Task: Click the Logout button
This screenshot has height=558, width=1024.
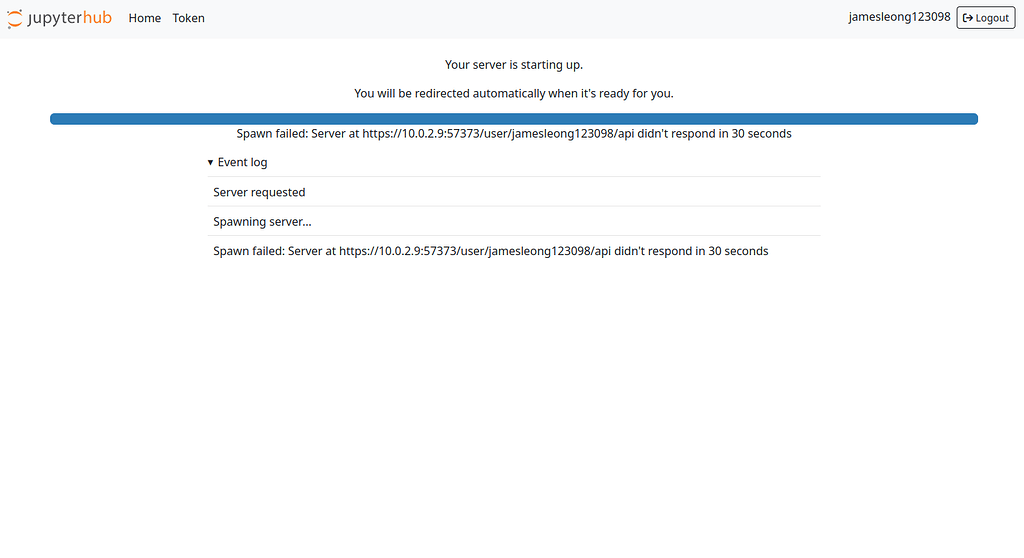Action: 985,18
